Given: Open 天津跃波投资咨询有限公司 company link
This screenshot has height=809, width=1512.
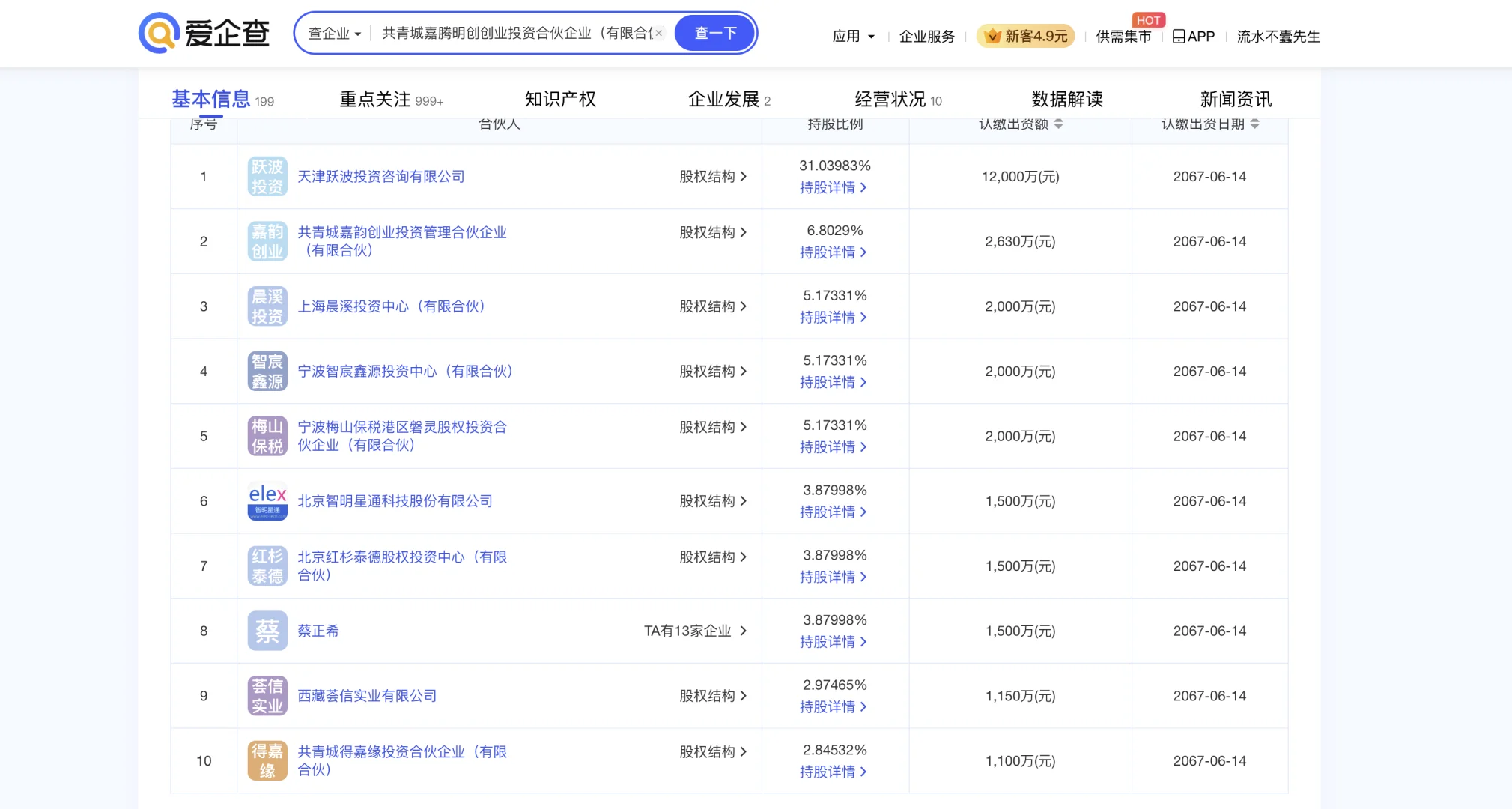Looking at the screenshot, I should tap(381, 177).
